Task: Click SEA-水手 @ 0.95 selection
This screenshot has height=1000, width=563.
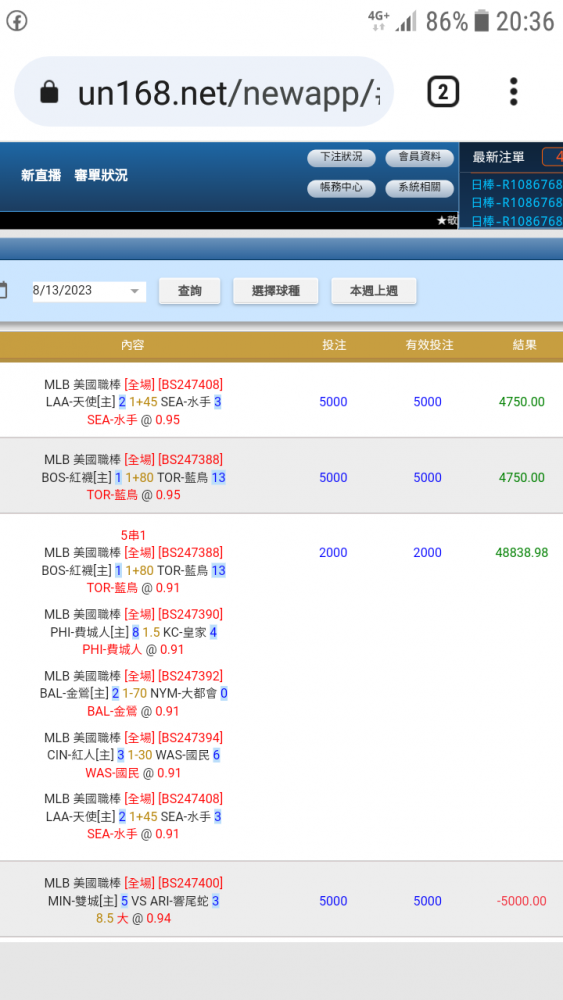Action: click(x=133, y=420)
